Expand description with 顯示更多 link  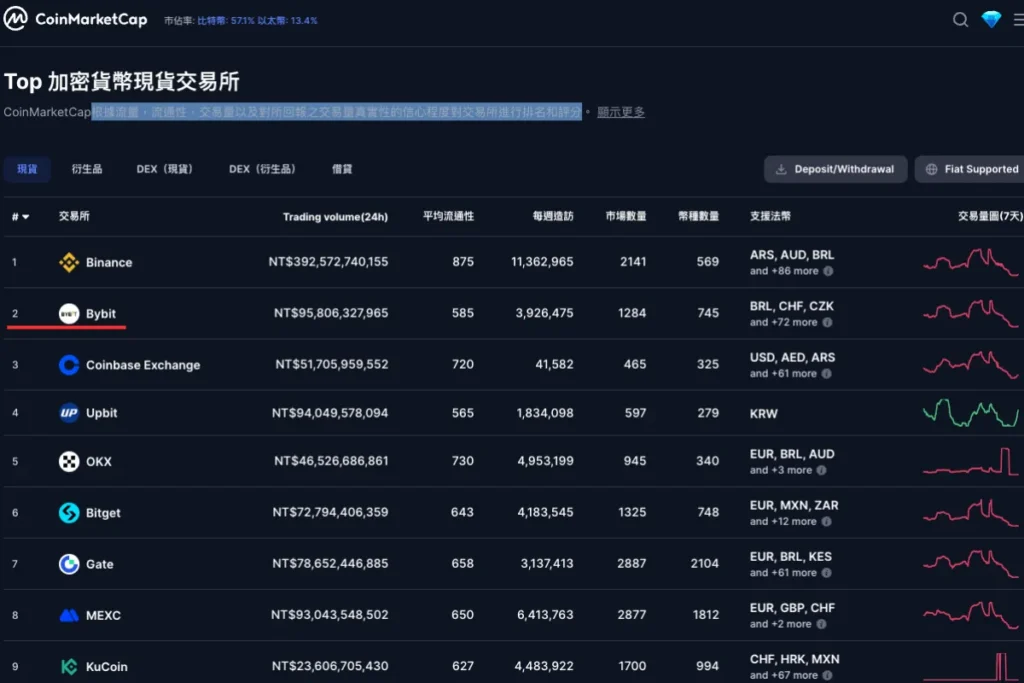pyautogui.click(x=621, y=112)
